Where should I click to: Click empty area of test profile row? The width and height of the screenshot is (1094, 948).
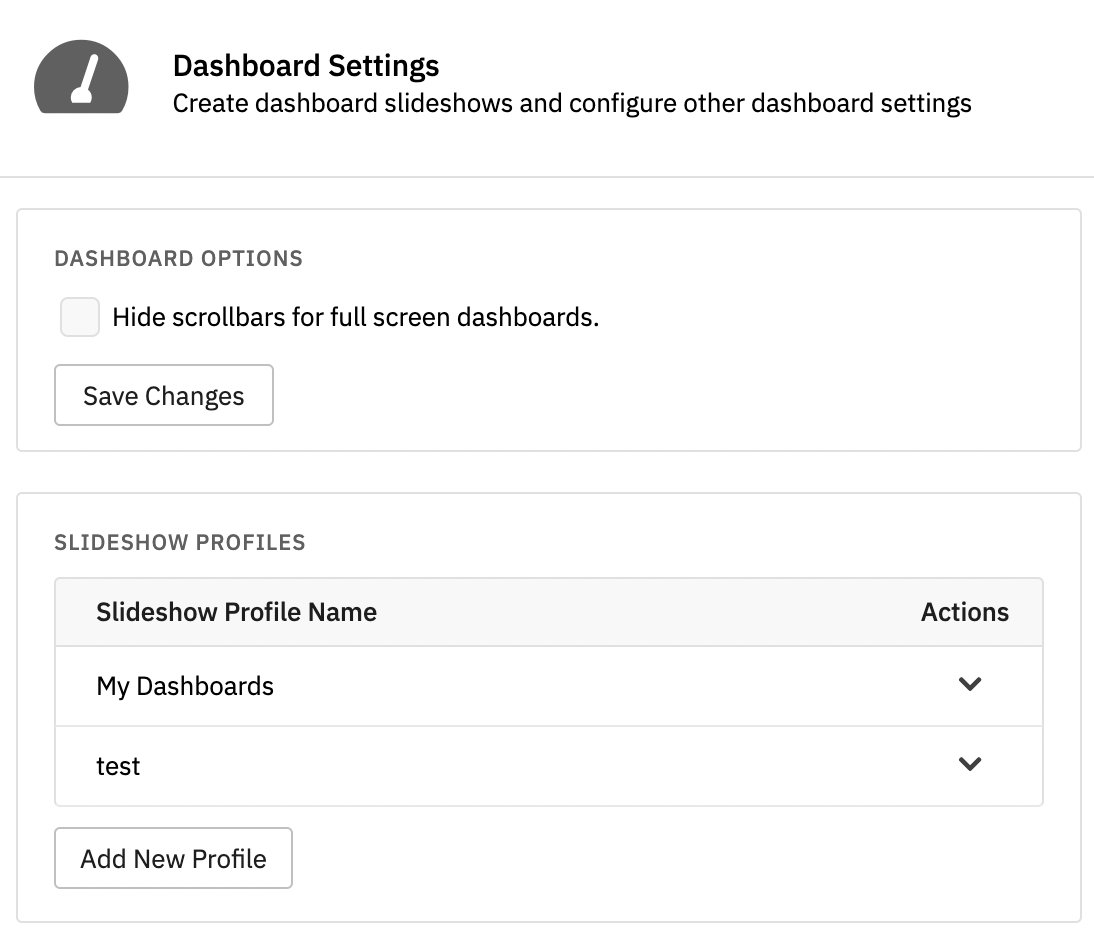point(544,766)
